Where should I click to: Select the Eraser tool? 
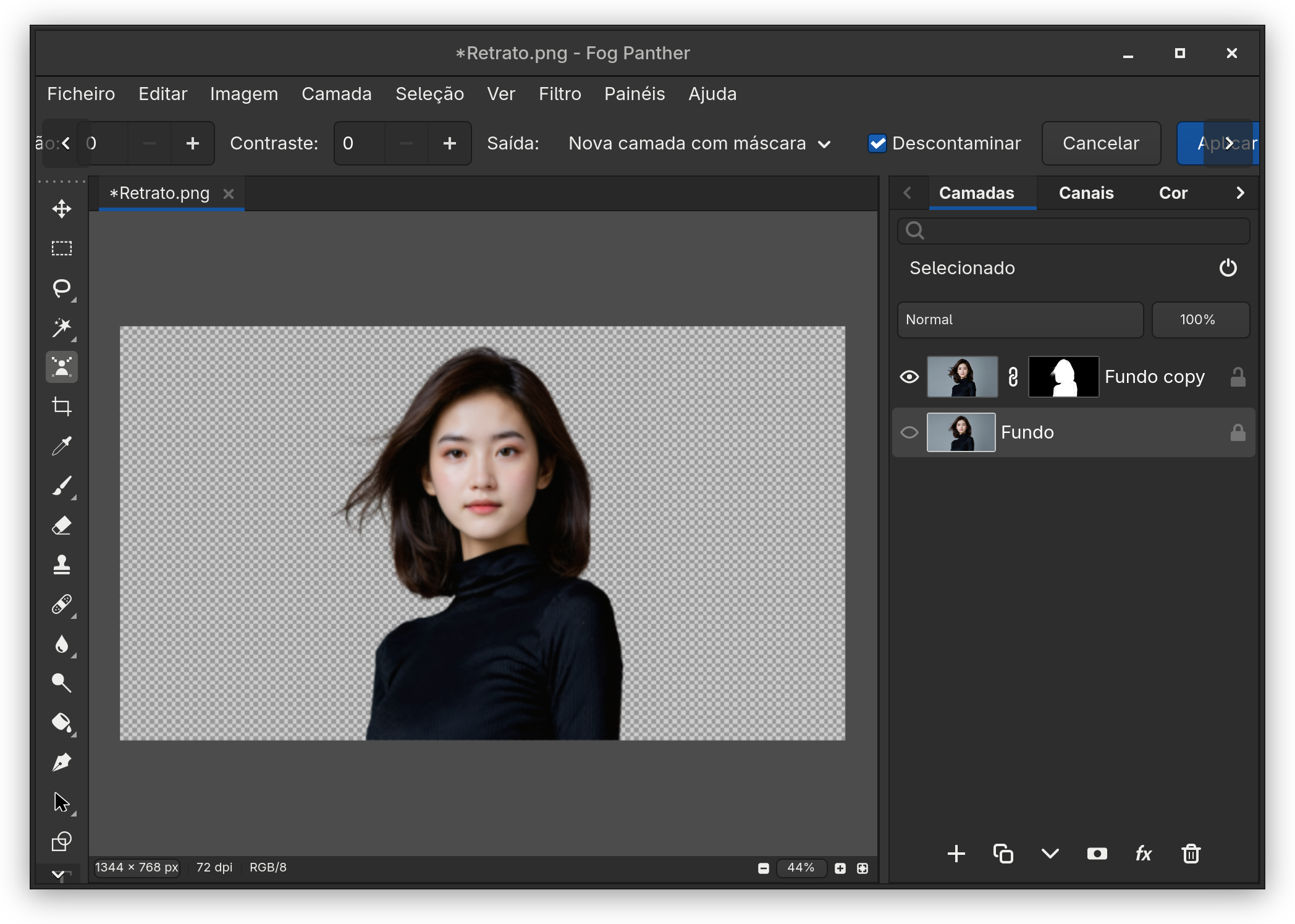coord(62,525)
